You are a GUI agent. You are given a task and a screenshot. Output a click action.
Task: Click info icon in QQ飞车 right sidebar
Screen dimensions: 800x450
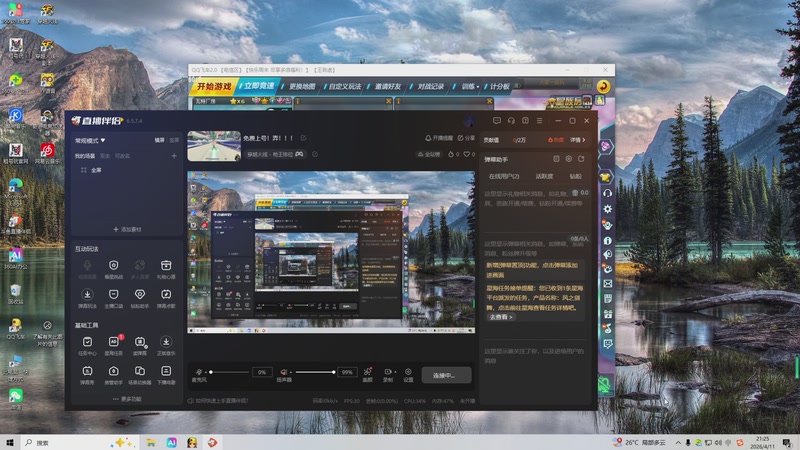pos(608,240)
